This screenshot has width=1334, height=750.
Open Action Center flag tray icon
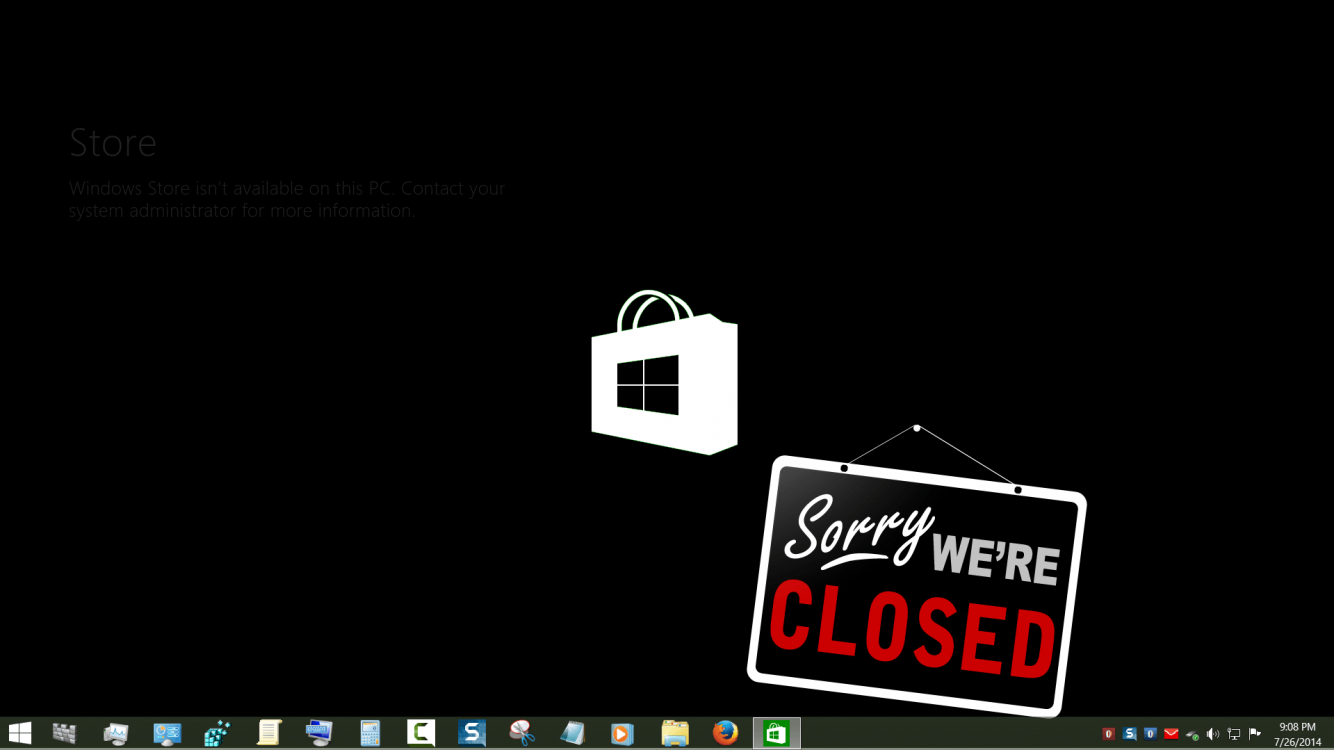pyautogui.click(x=1255, y=734)
